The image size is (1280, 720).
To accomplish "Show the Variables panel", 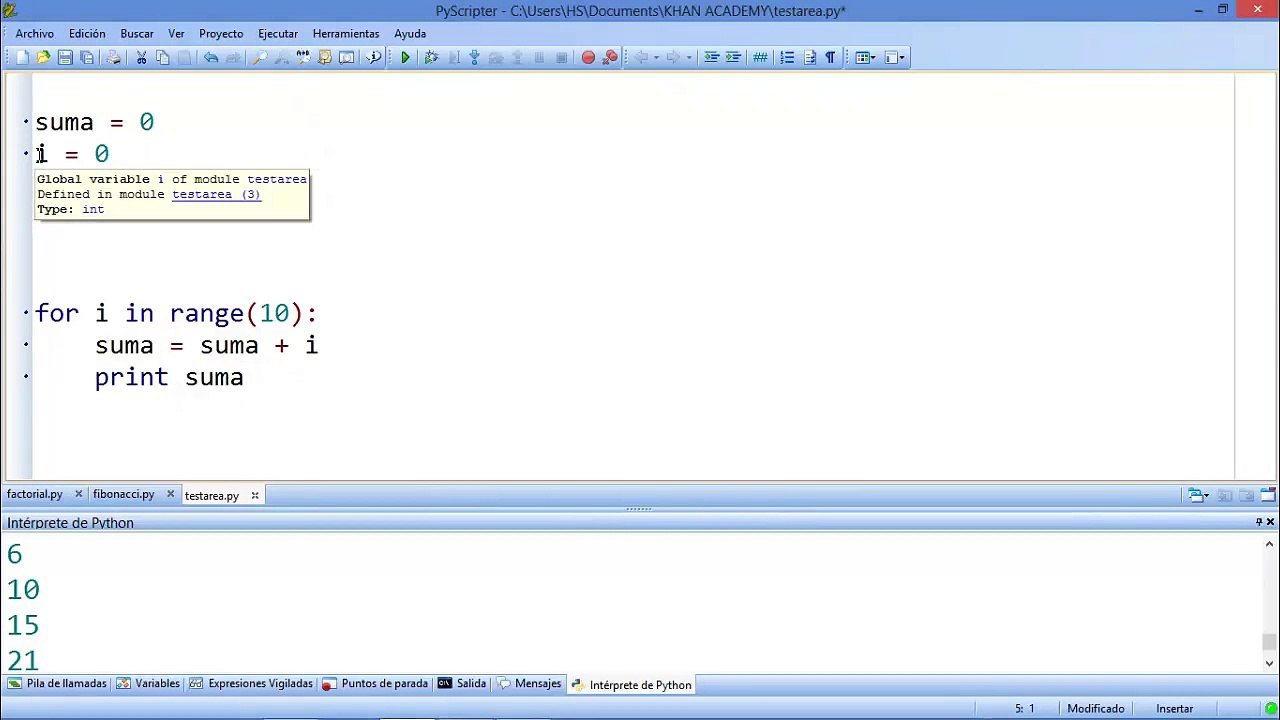I will tap(148, 684).
